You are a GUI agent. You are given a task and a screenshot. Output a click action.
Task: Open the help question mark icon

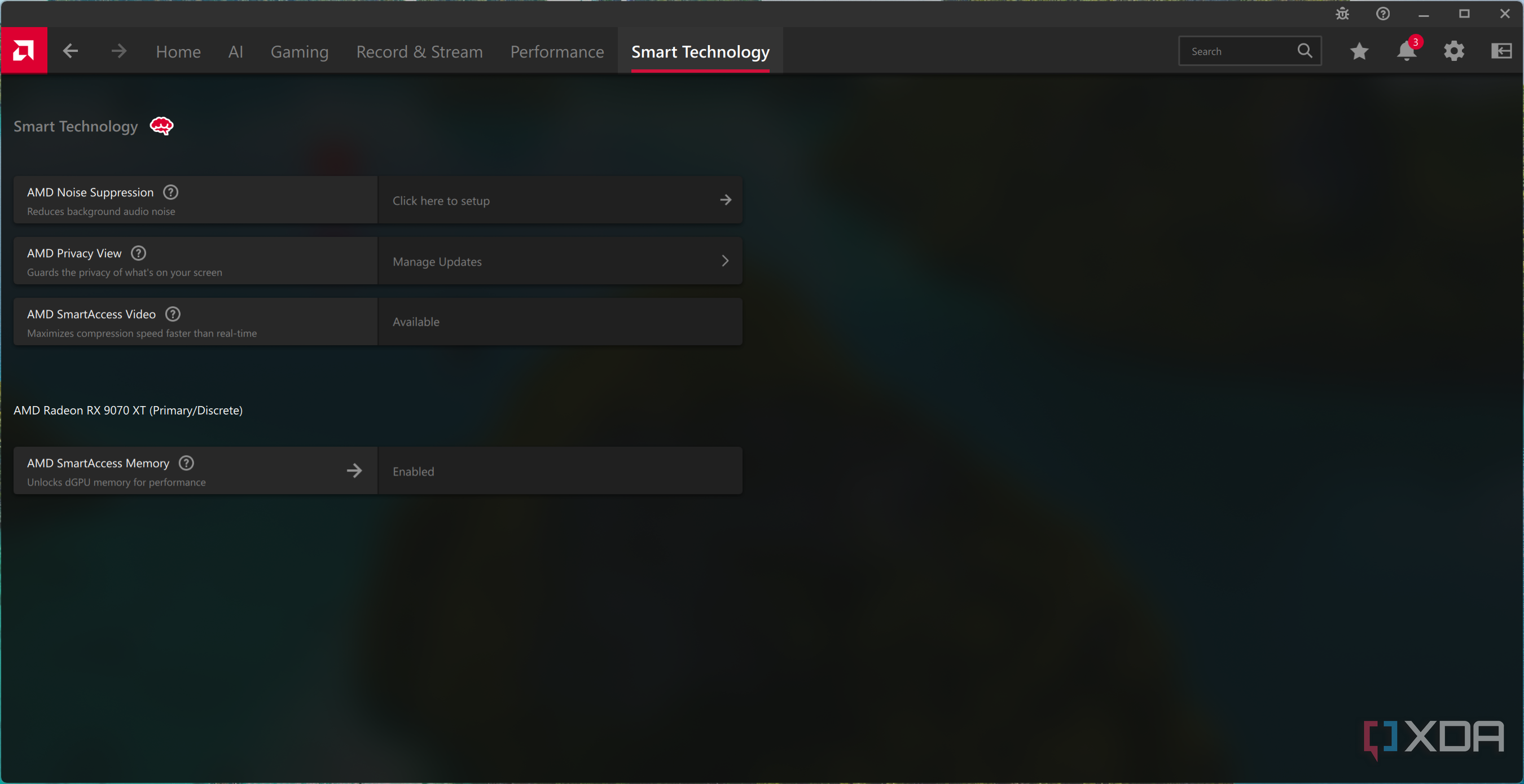pyautogui.click(x=1382, y=14)
